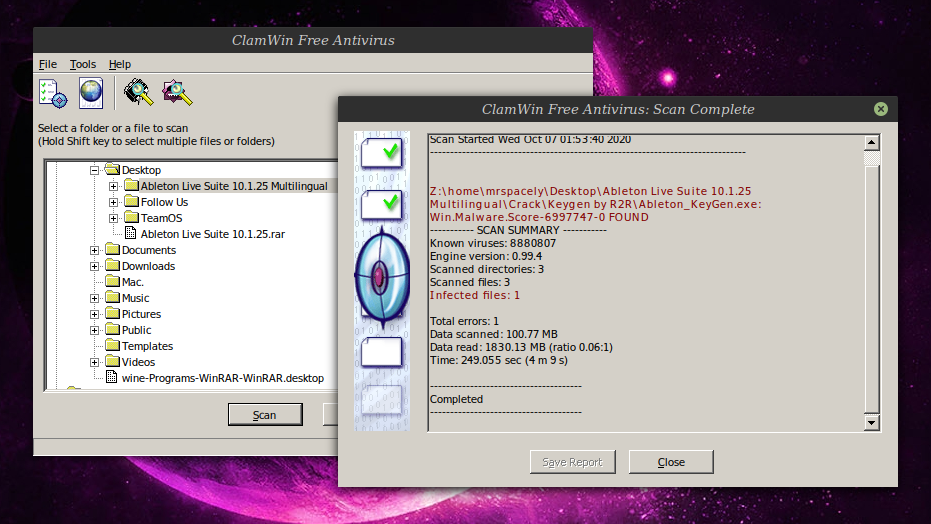Click the scan log scroll down arrow
Image resolution: width=931 pixels, height=524 pixels.
click(871, 423)
